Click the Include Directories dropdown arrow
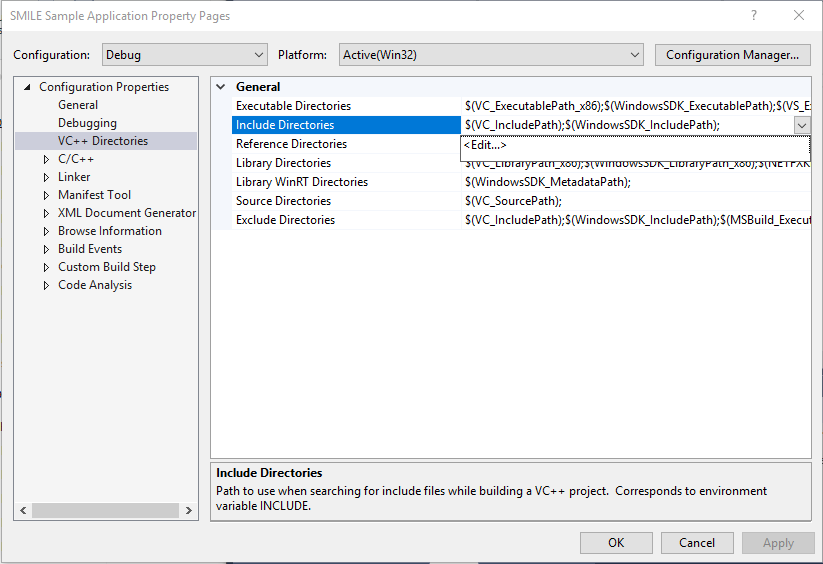 tap(801, 125)
